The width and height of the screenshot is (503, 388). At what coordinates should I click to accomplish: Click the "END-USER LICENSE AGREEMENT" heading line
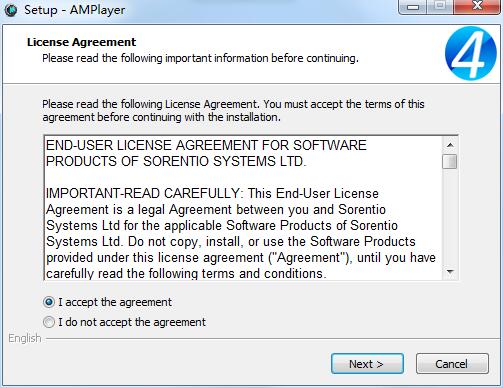[206, 146]
